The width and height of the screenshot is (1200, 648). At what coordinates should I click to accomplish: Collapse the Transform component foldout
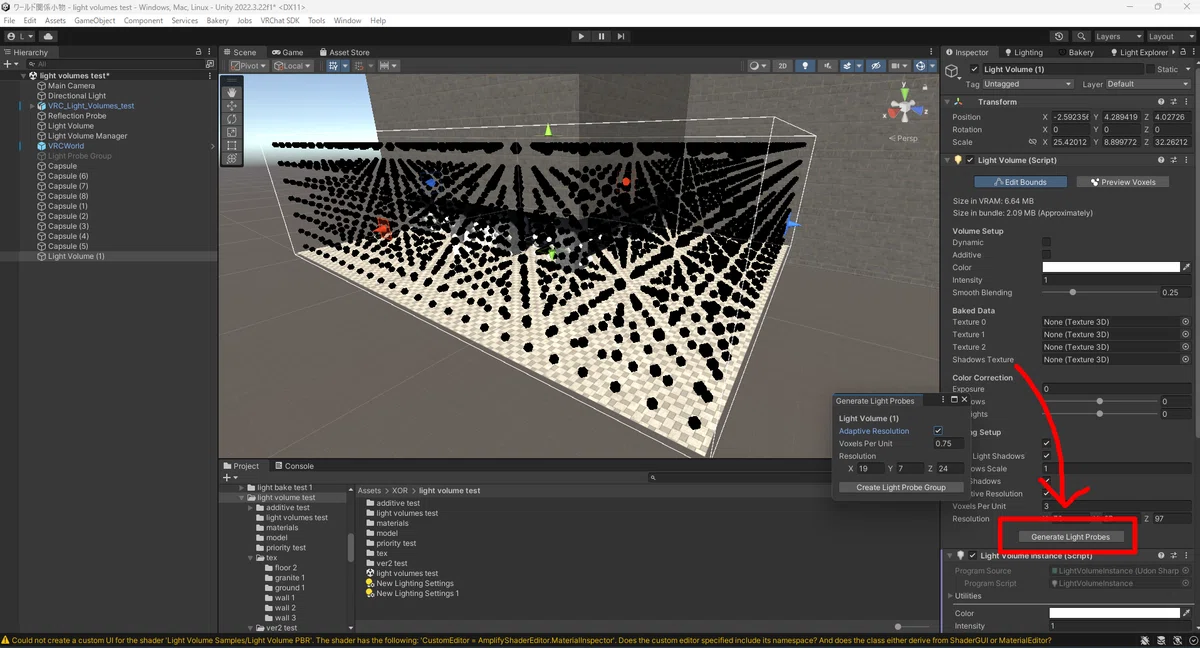point(948,101)
